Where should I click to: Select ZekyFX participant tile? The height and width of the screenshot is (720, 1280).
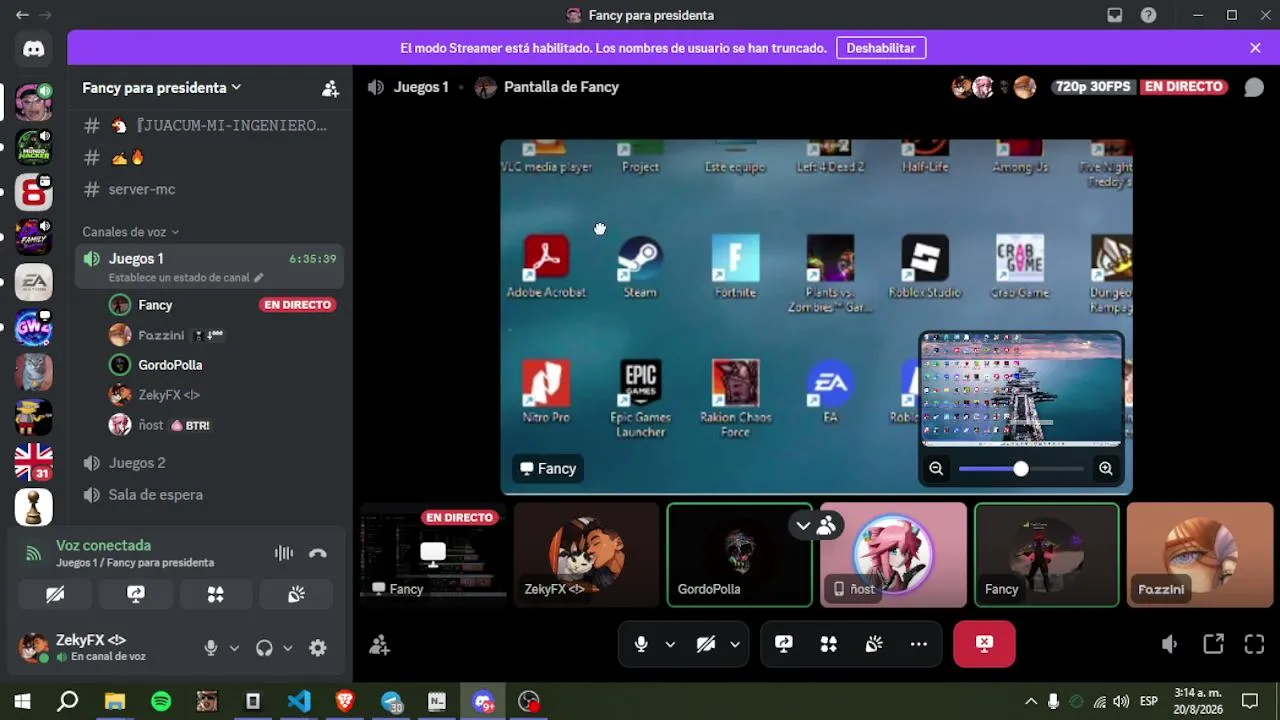coord(586,555)
